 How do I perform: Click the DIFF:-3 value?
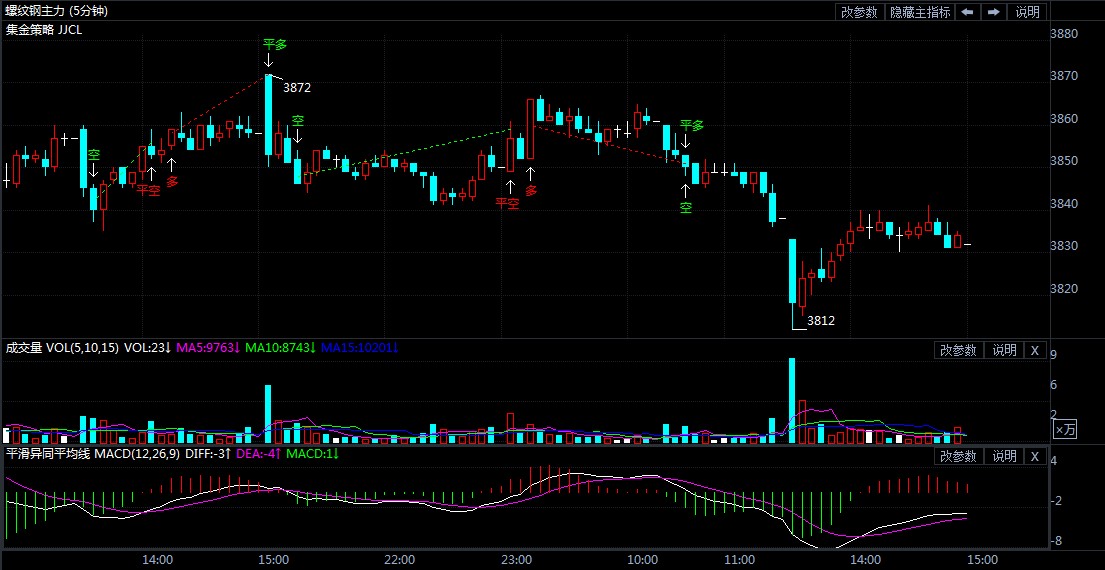[209, 454]
